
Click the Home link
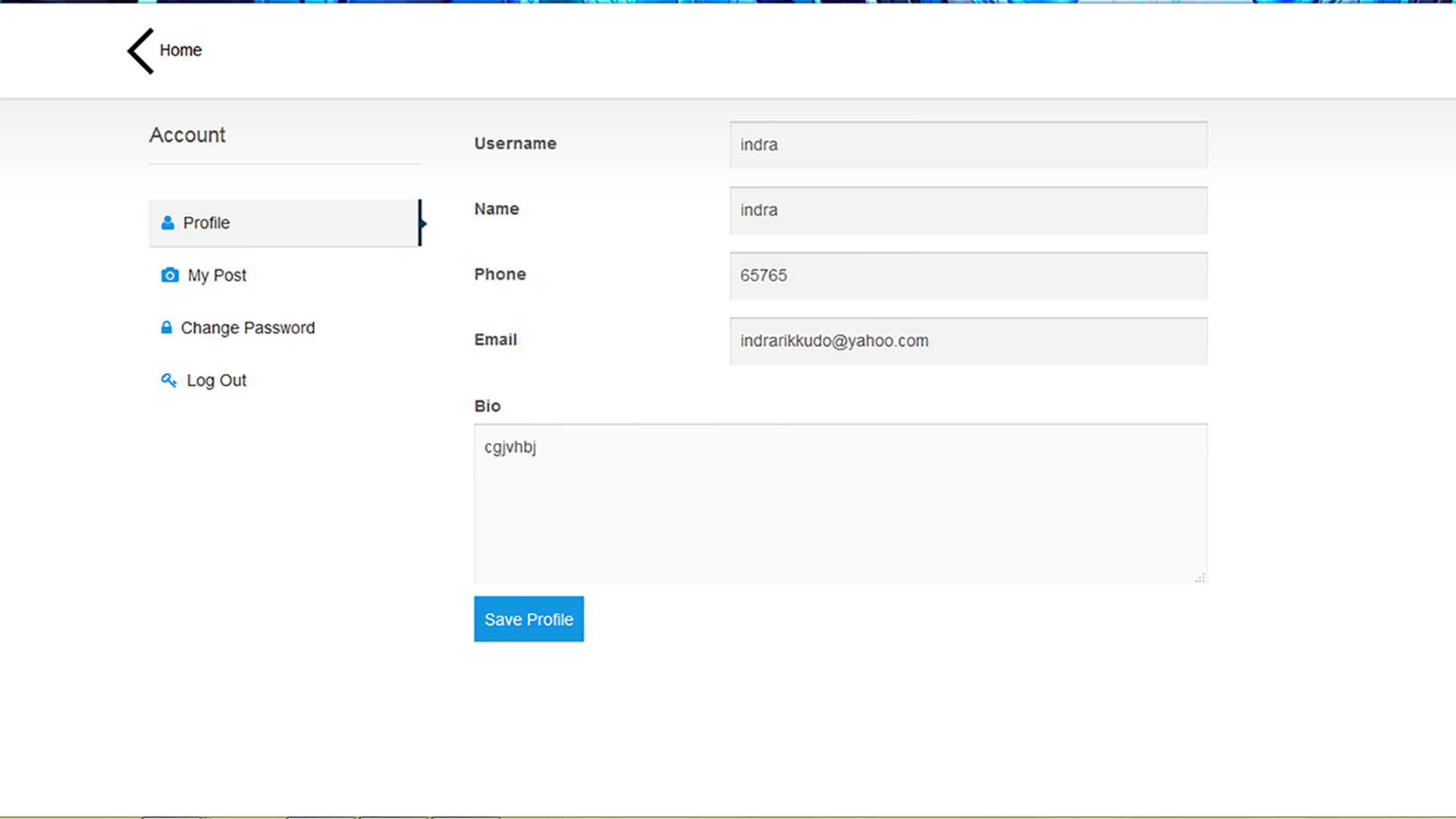pyautogui.click(x=180, y=50)
